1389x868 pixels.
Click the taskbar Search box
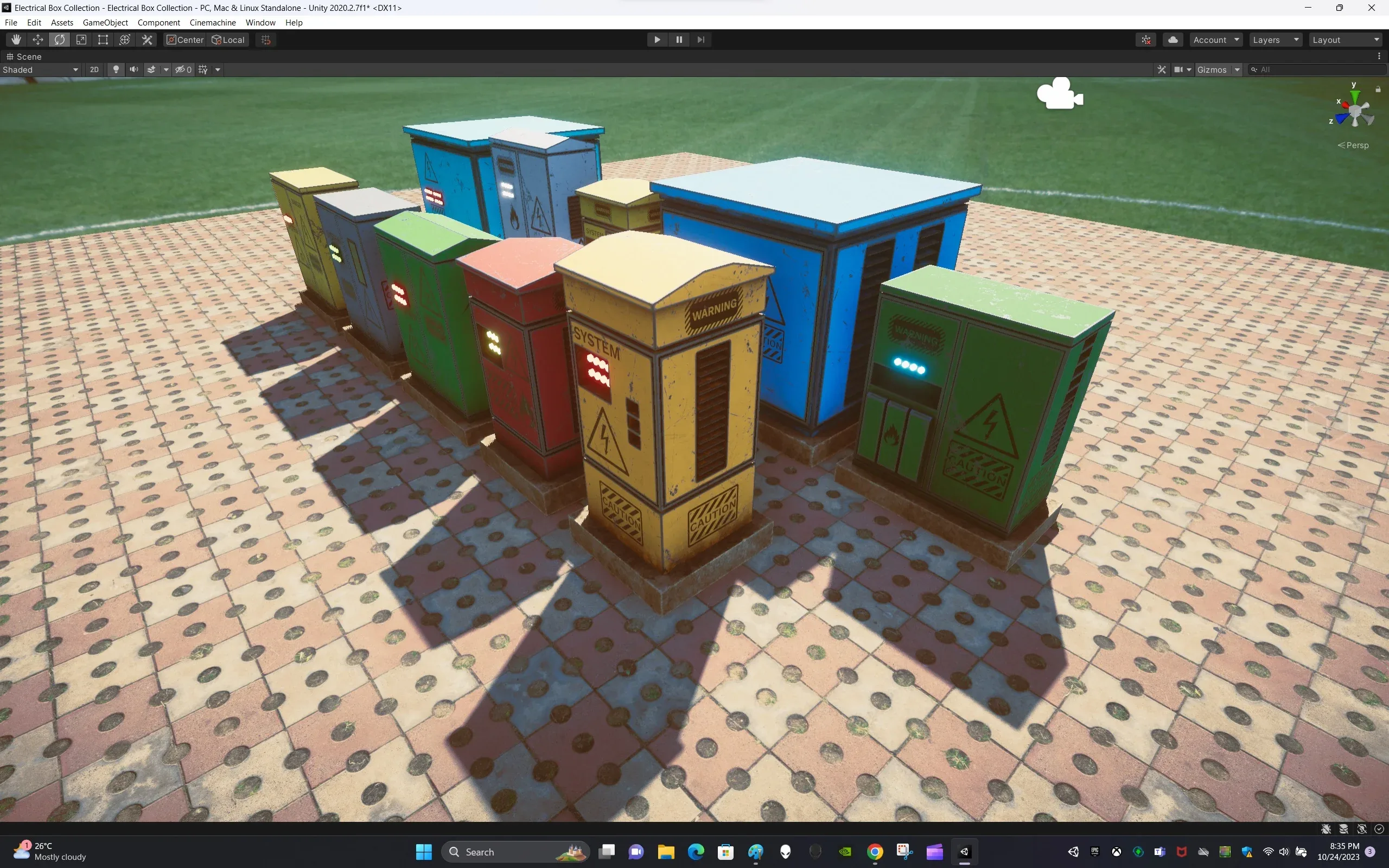coord(515,852)
